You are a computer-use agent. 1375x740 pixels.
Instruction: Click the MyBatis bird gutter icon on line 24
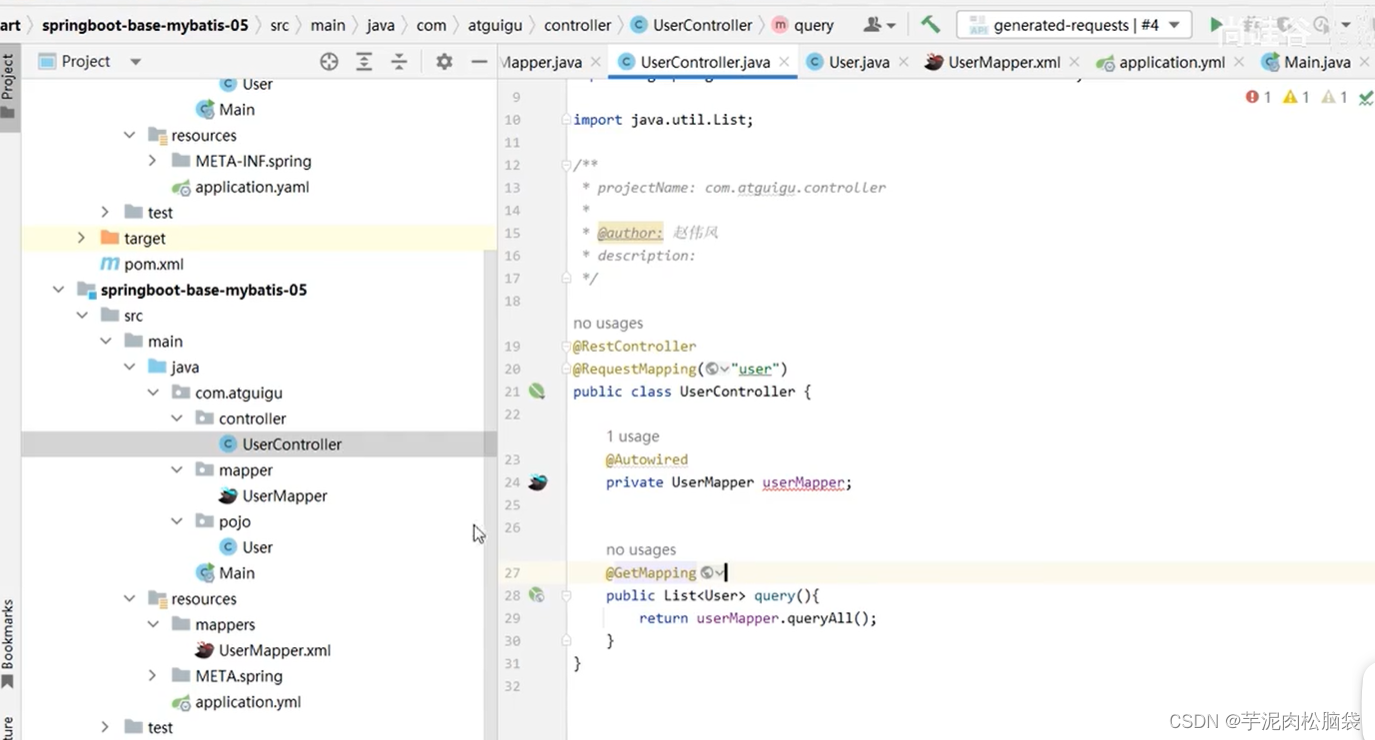pyautogui.click(x=538, y=482)
